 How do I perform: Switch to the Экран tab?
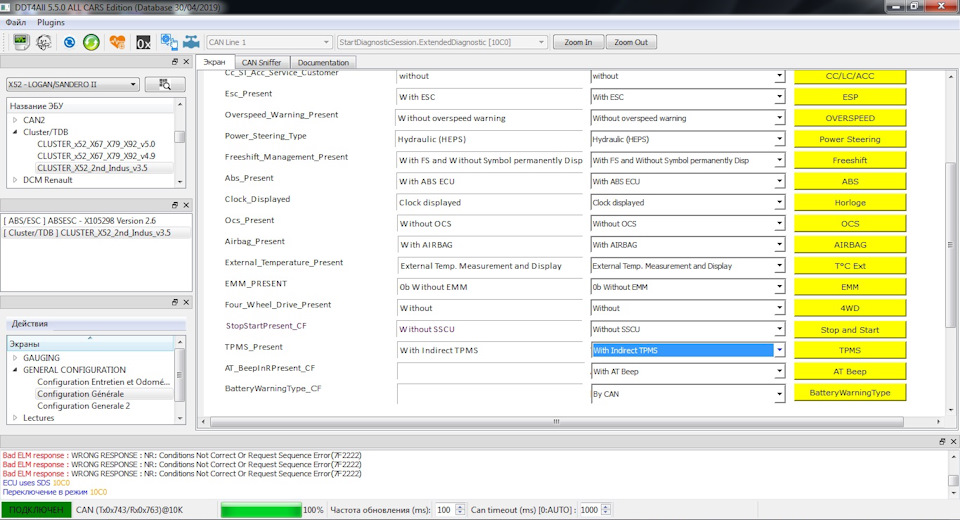coord(214,62)
